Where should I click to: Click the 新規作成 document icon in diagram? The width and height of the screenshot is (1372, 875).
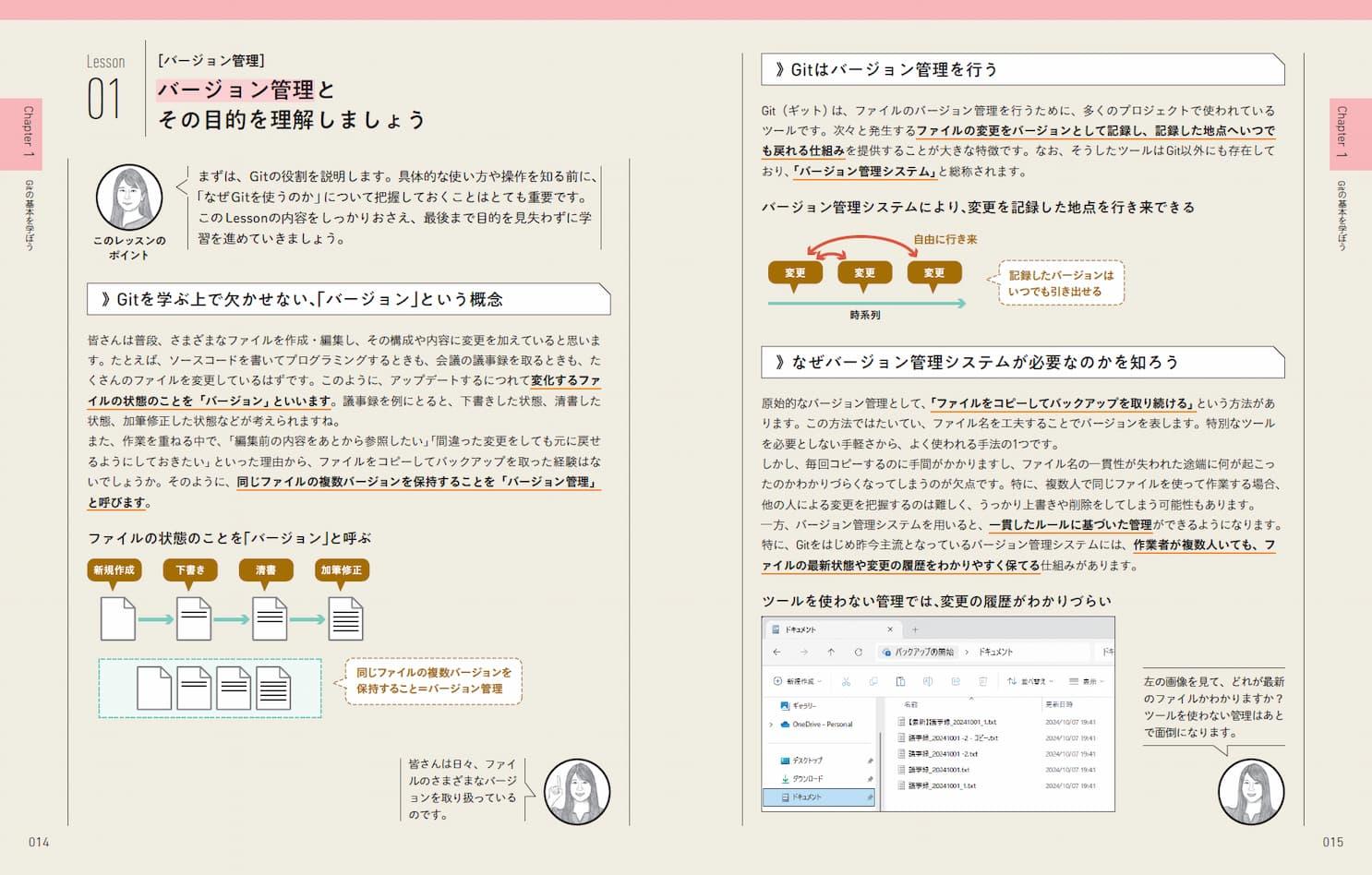pyautogui.click(x=117, y=619)
